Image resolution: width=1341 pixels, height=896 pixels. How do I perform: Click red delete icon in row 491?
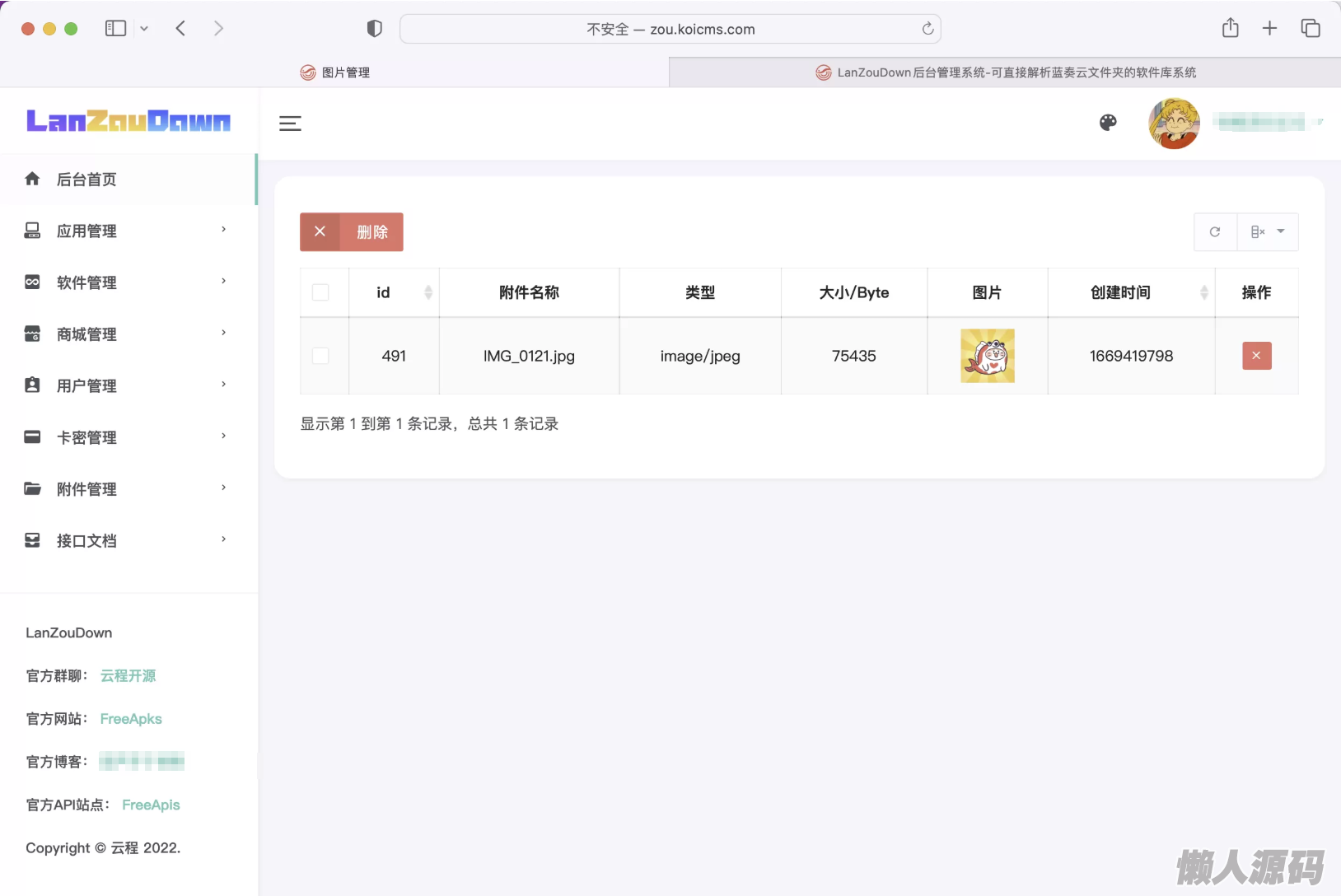click(x=1256, y=356)
